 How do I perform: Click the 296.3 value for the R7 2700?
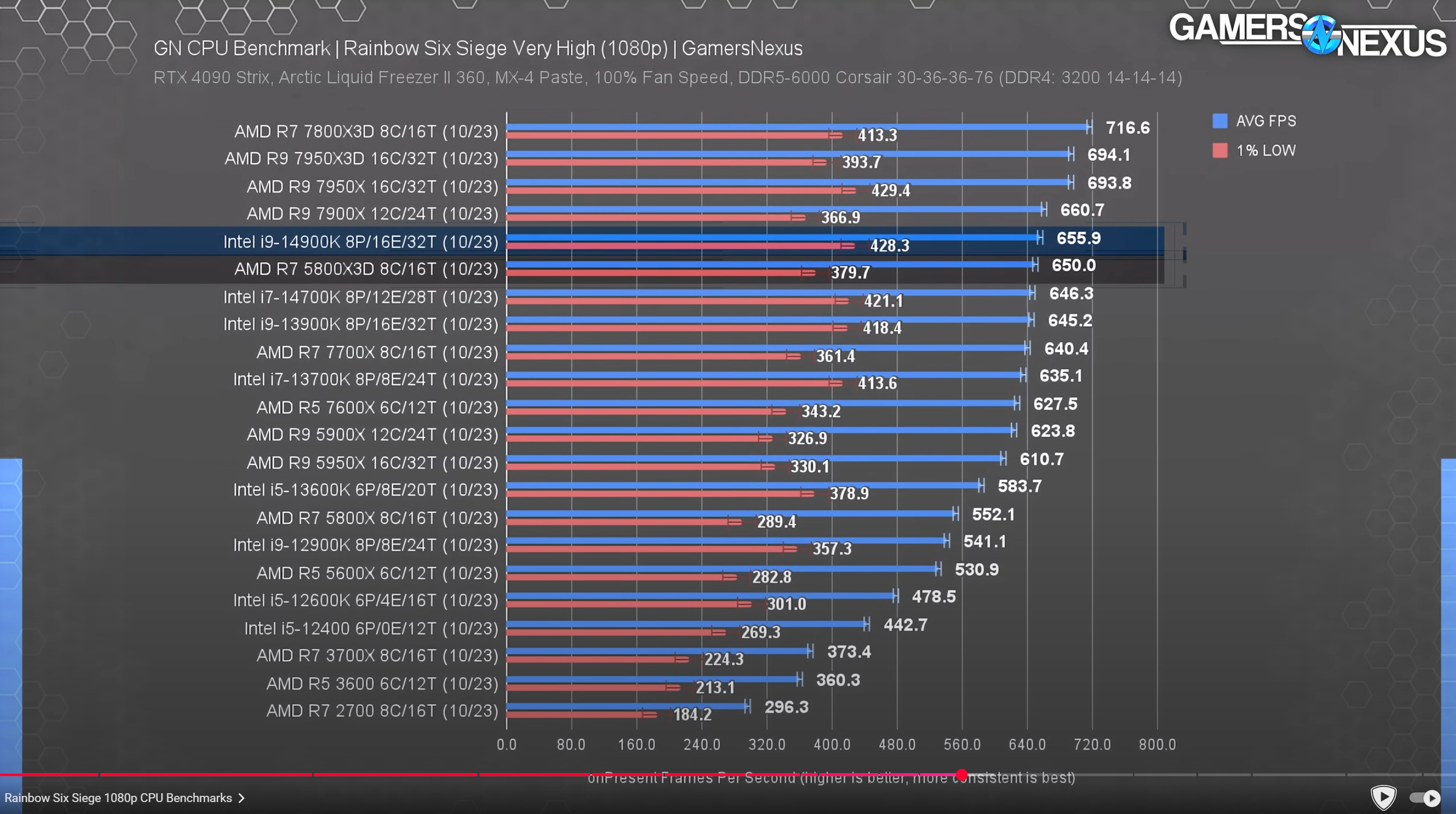point(787,707)
